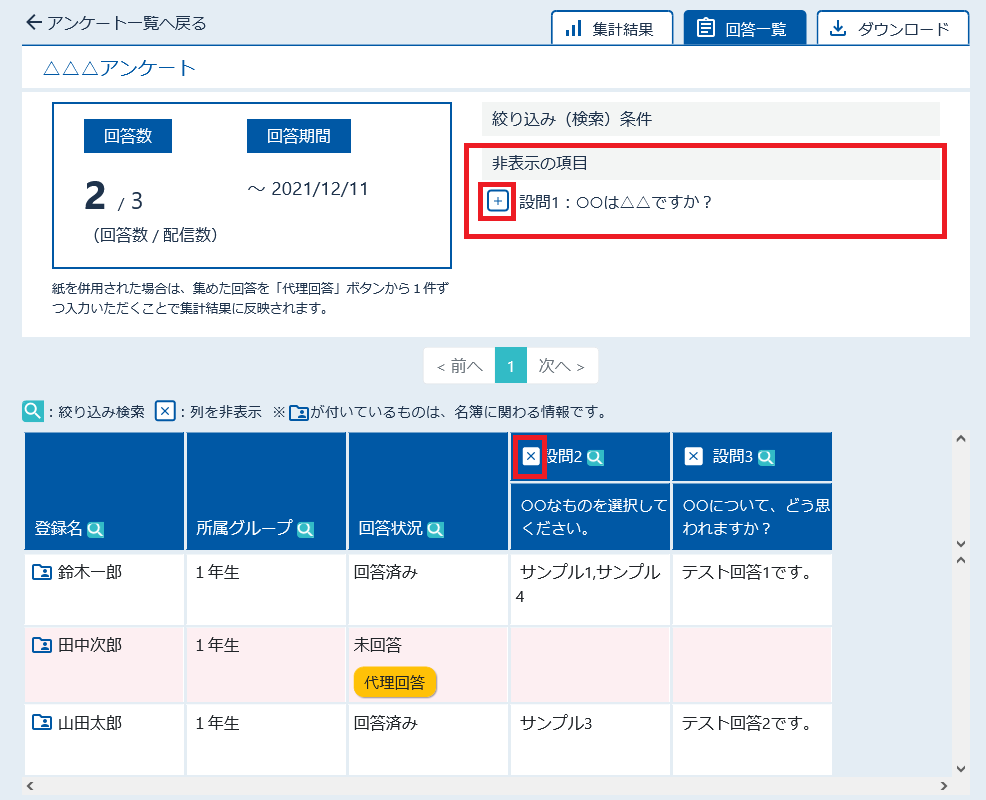Go to previous page with 前へ
986x800 pixels.
coord(460,365)
